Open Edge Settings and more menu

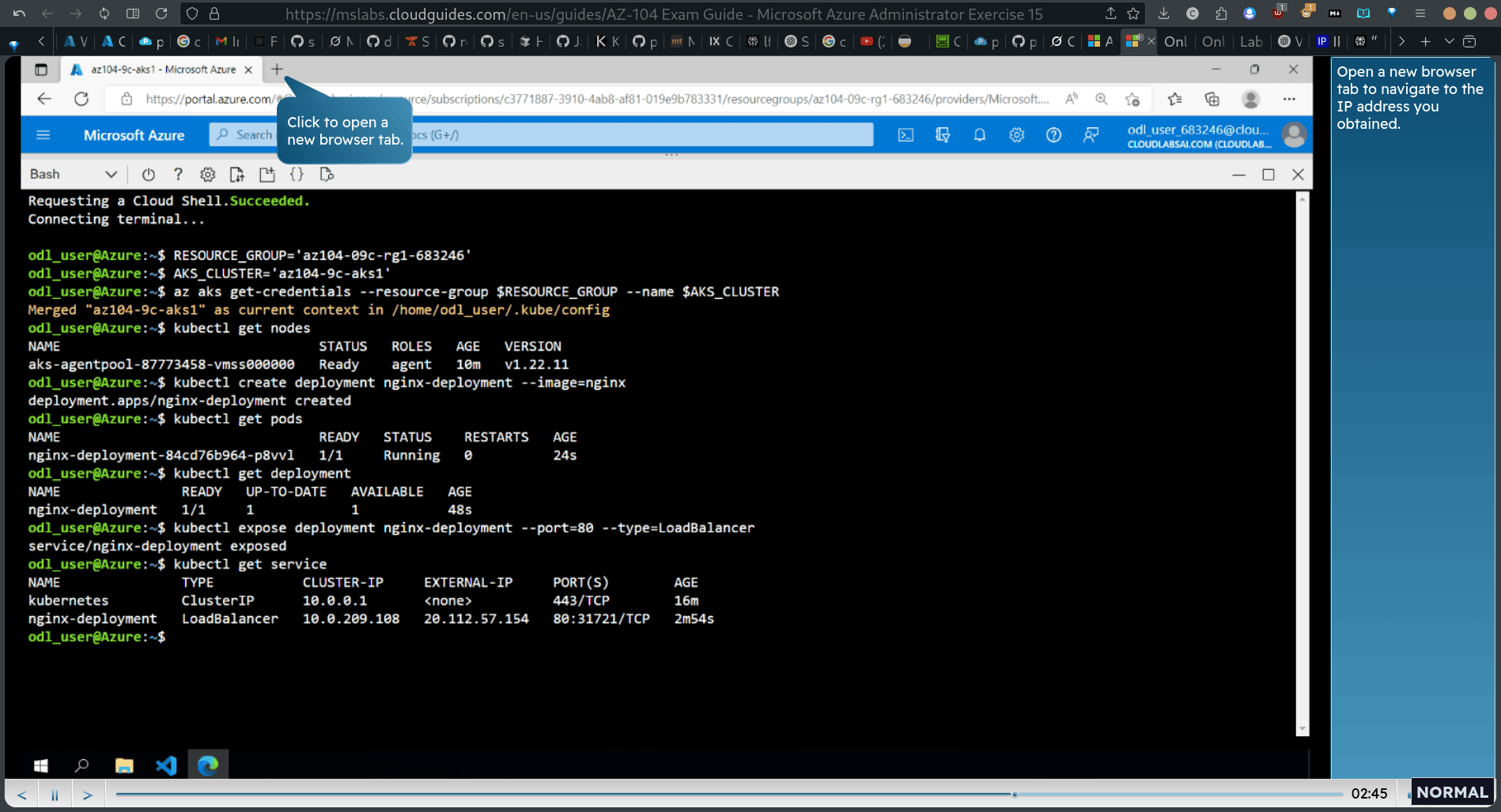(x=1289, y=99)
